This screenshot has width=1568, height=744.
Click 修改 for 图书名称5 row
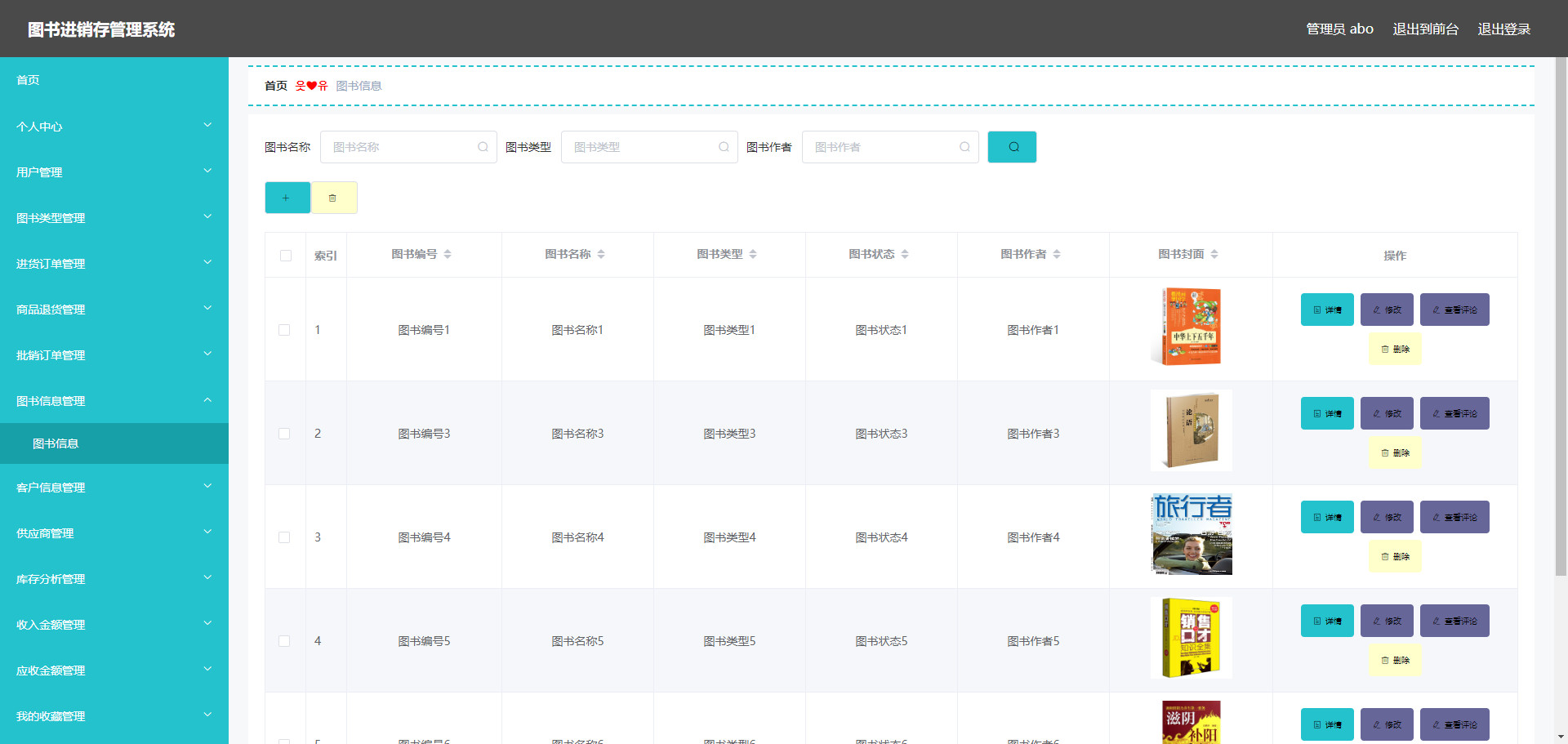click(1387, 621)
